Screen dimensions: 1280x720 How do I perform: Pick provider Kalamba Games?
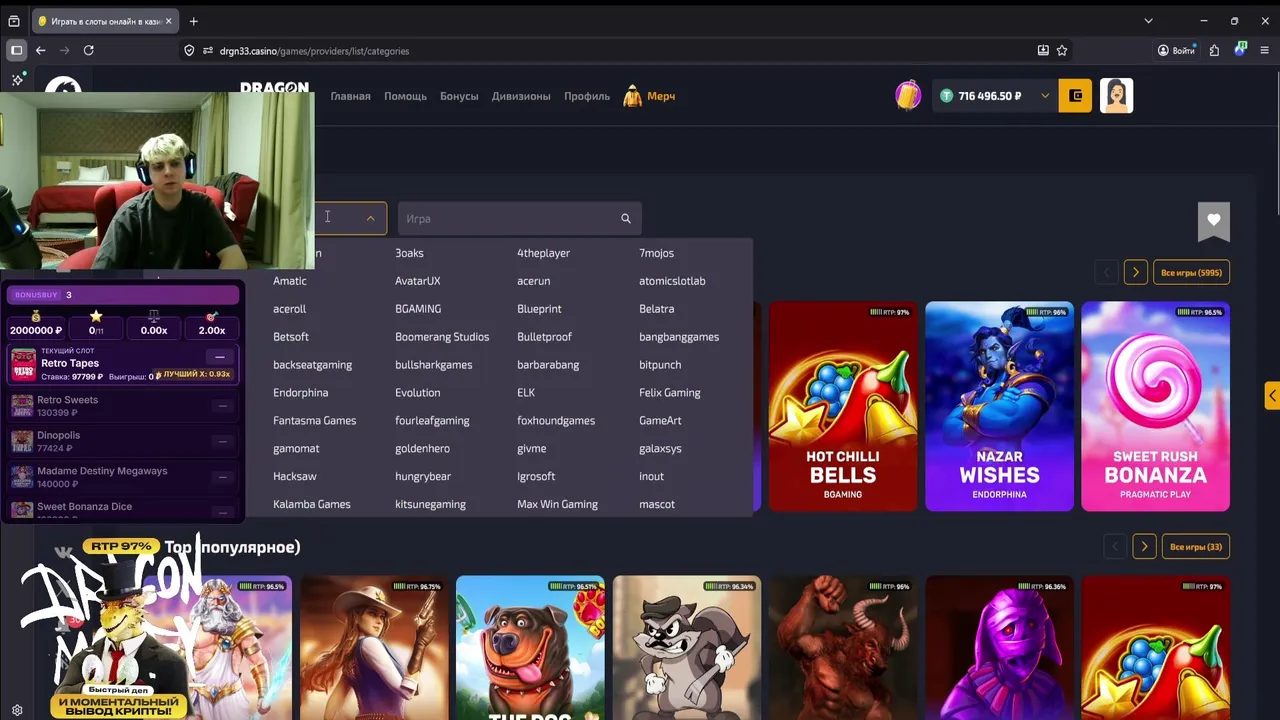pyautogui.click(x=312, y=504)
